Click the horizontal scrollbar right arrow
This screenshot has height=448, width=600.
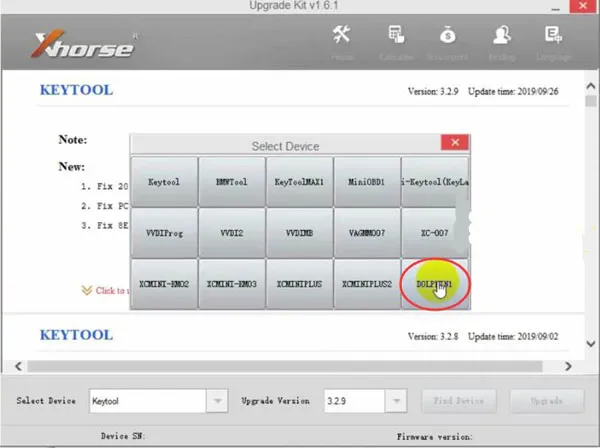point(568,367)
